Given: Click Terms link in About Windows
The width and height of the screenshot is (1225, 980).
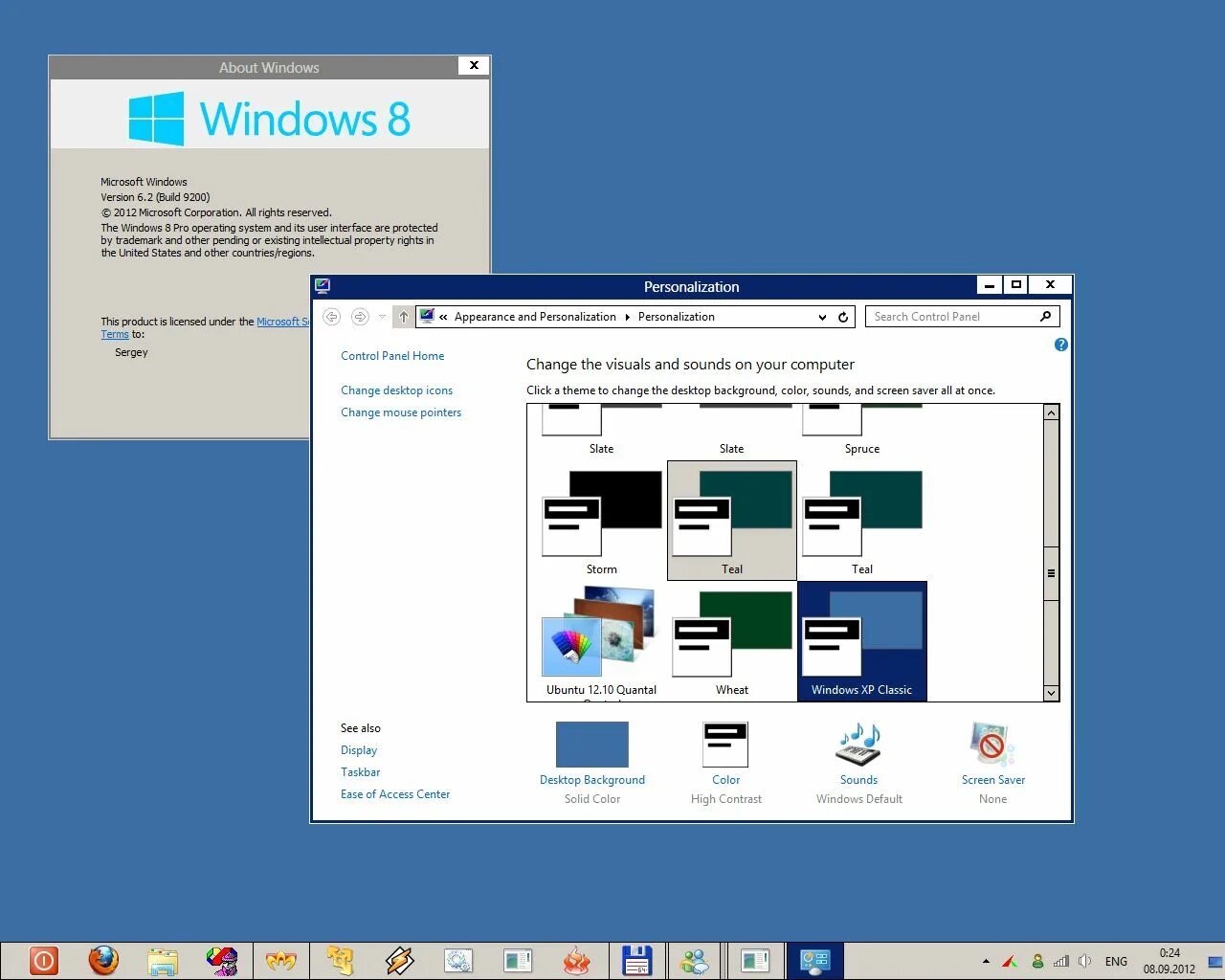Looking at the screenshot, I should (x=115, y=334).
